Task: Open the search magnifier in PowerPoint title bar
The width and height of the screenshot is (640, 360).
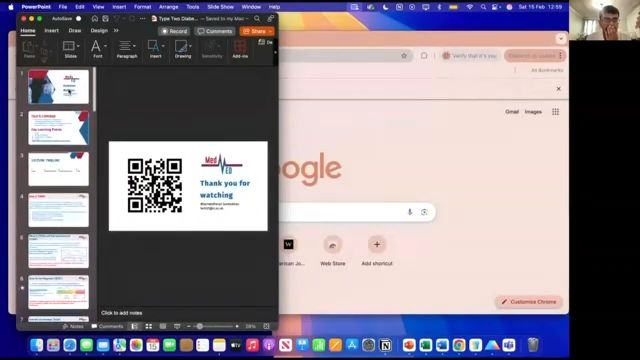Action: coord(257,18)
